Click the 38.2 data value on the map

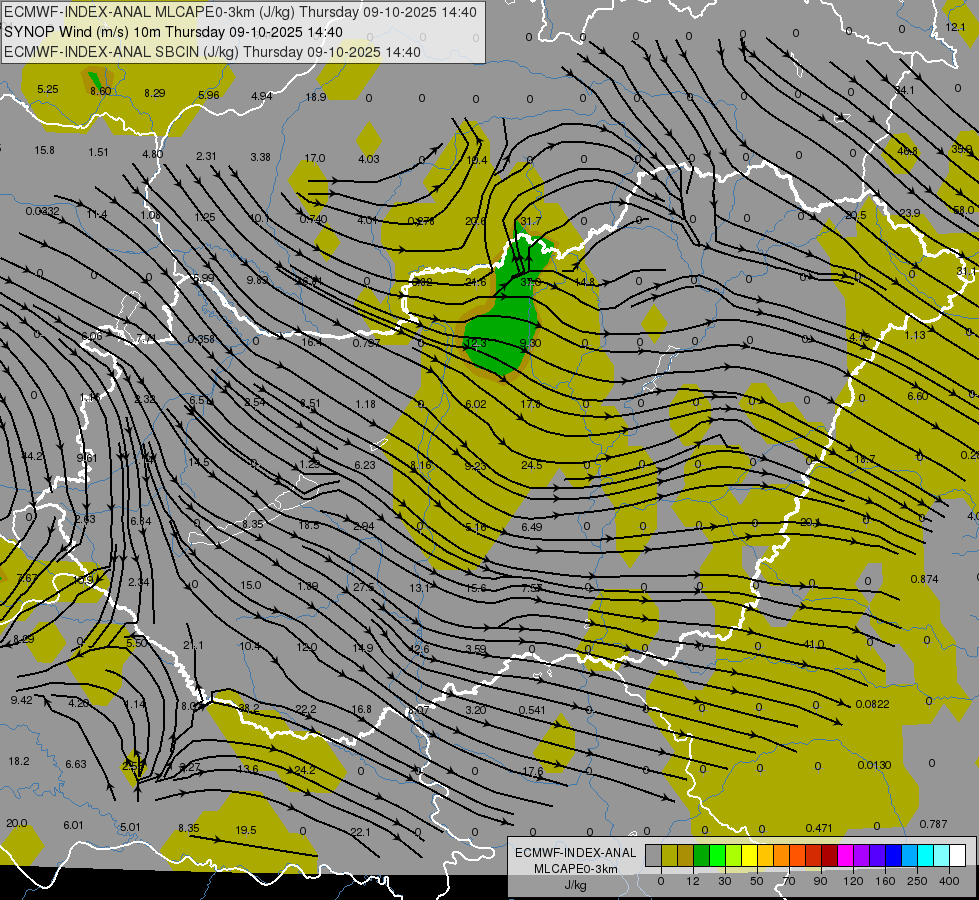(x=249, y=708)
